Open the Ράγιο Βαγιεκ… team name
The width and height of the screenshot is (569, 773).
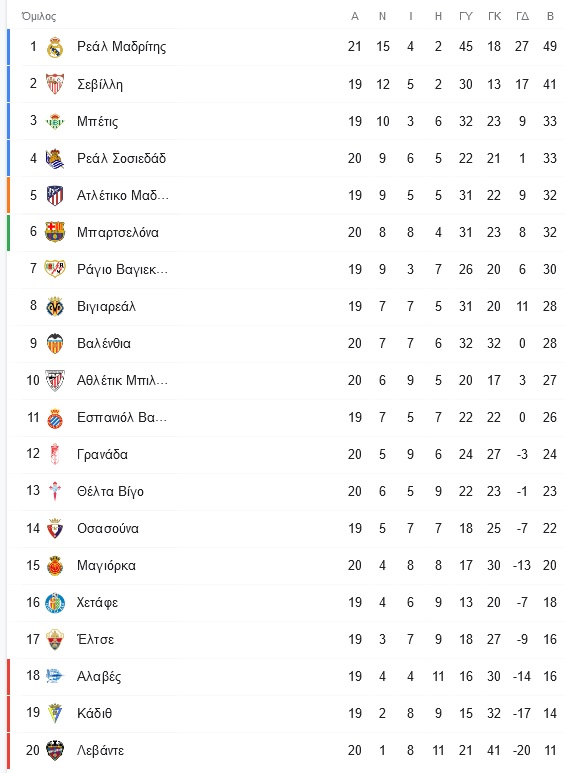pos(122,270)
